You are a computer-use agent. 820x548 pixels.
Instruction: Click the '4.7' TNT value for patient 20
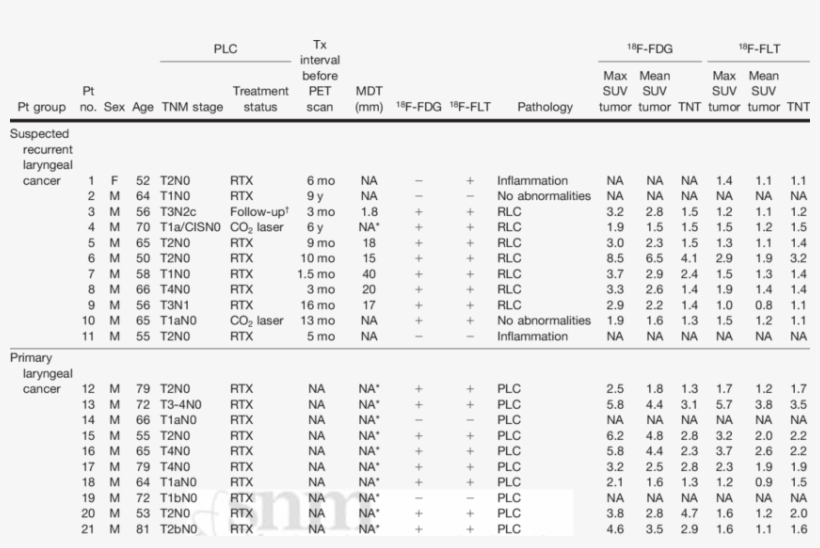click(689, 513)
